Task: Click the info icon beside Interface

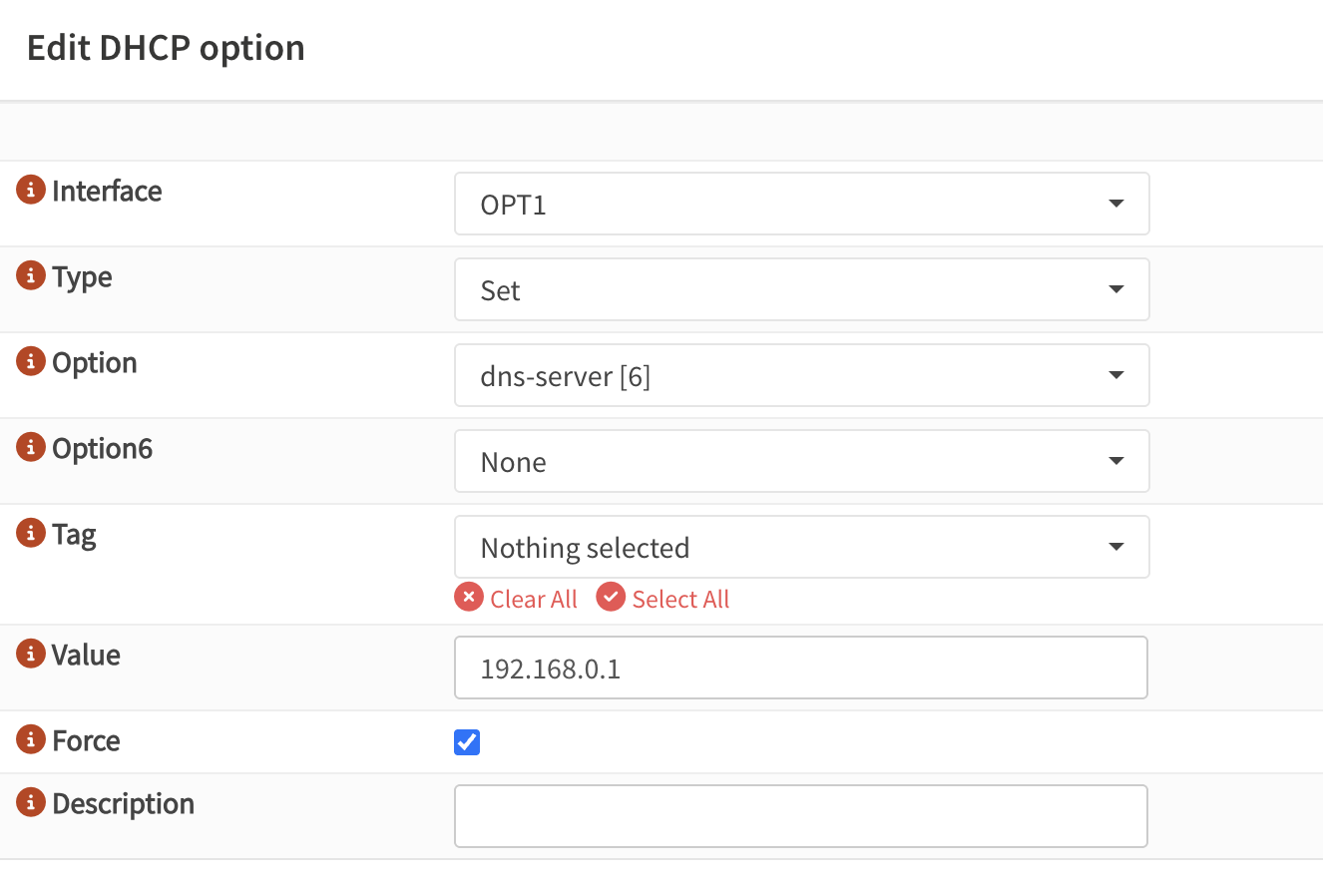Action: pos(31,189)
